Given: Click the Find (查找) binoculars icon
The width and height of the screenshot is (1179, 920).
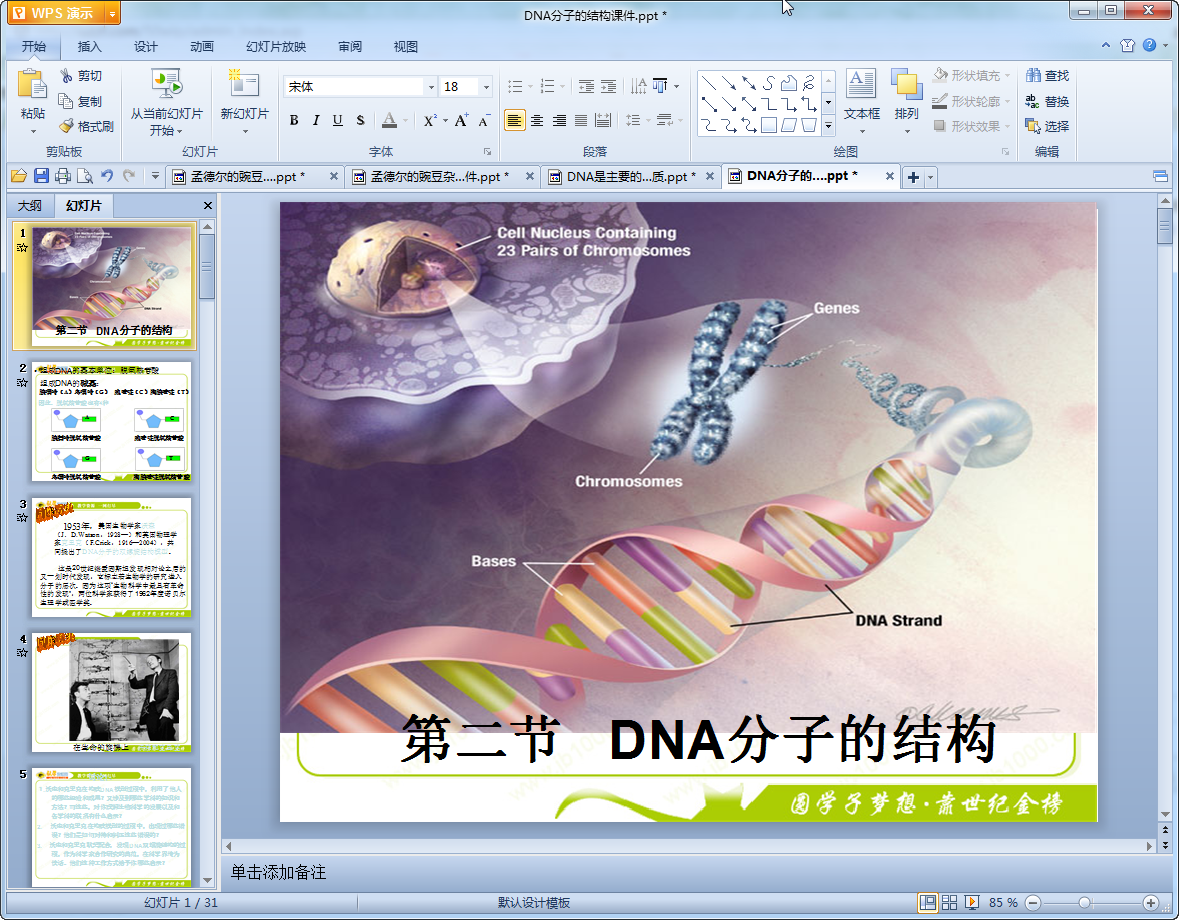Looking at the screenshot, I should 1033,76.
